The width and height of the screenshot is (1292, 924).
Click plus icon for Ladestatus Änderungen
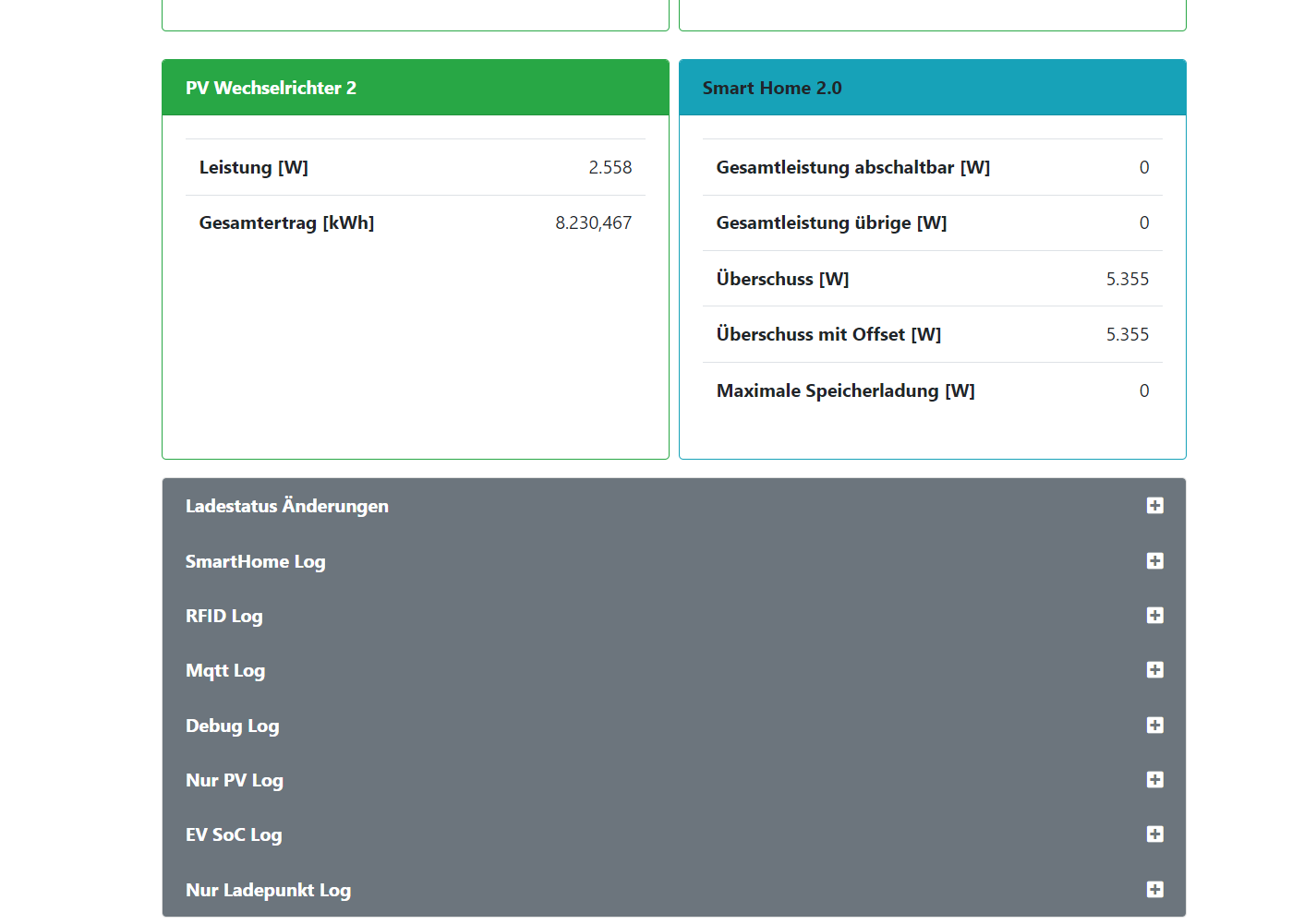[x=1154, y=506]
